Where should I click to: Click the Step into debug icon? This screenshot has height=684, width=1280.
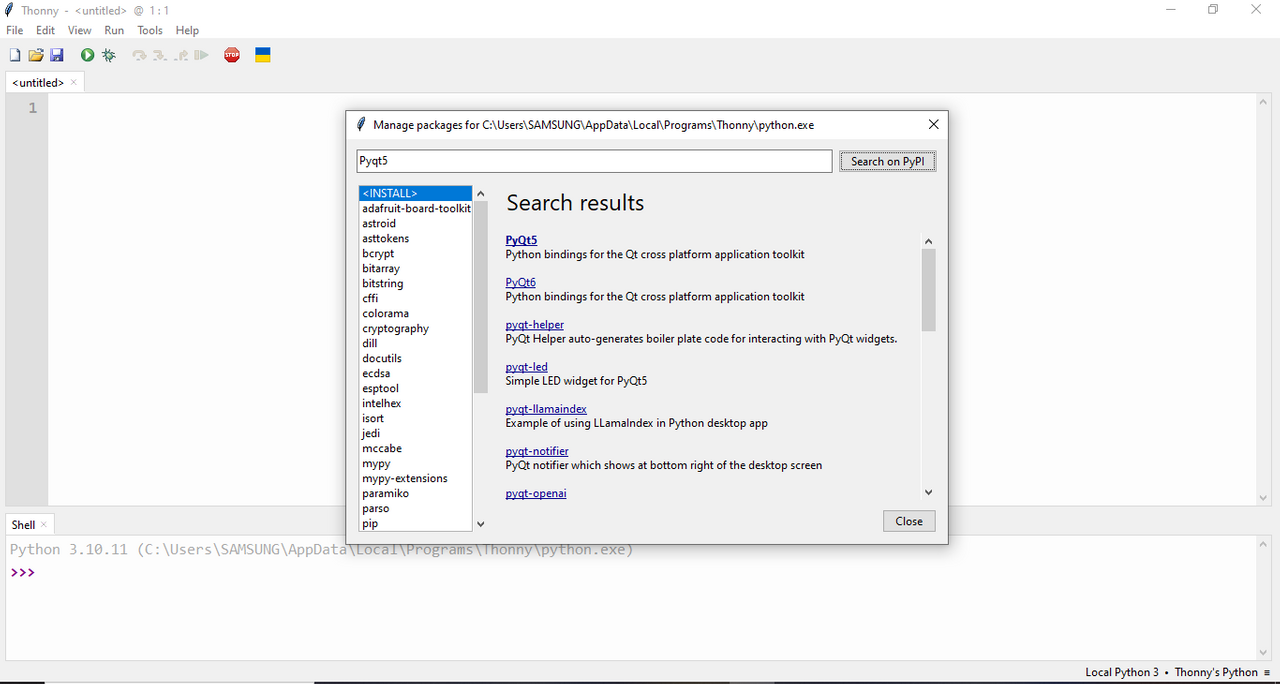pos(160,55)
